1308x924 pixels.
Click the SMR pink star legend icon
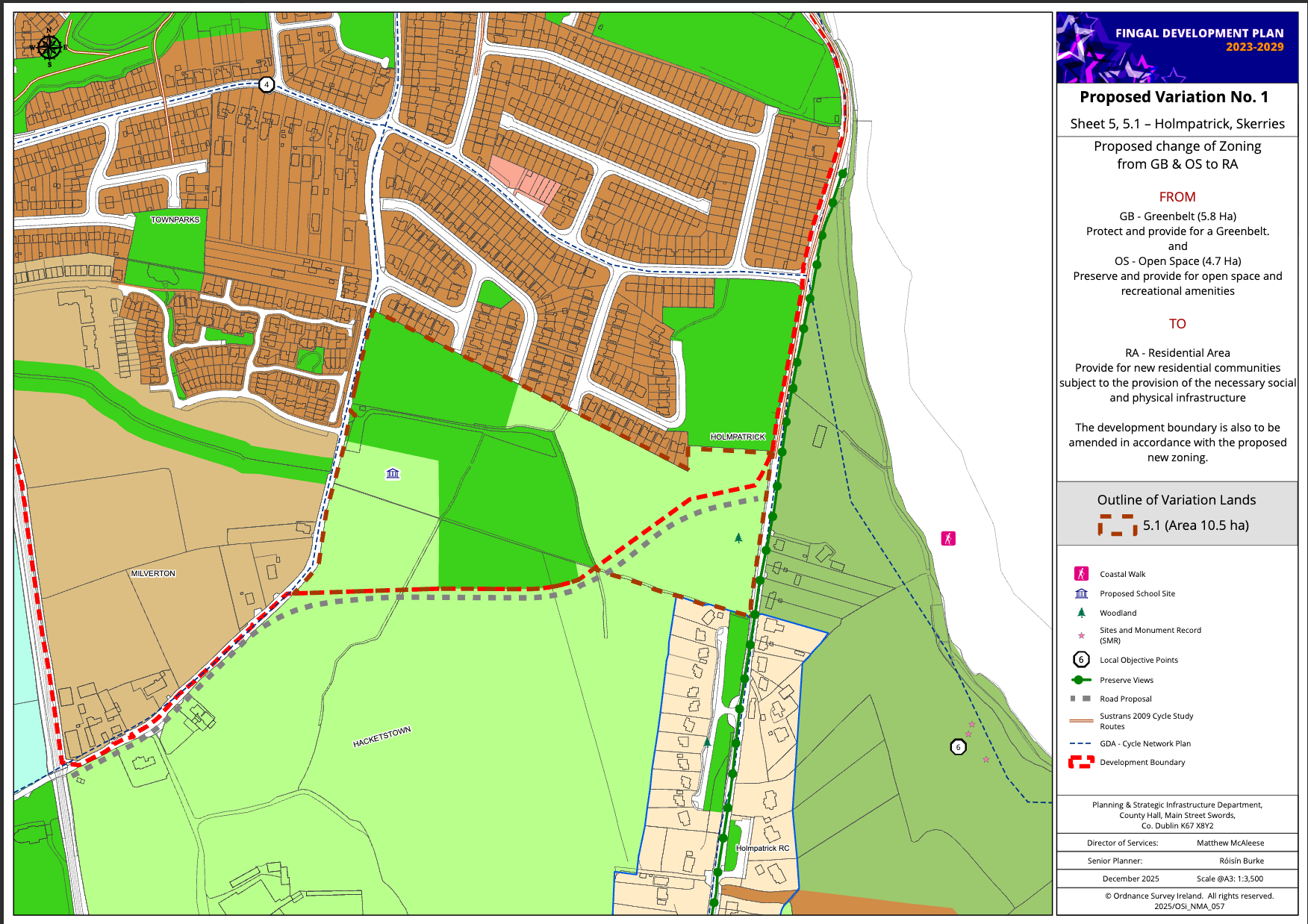(1081, 635)
